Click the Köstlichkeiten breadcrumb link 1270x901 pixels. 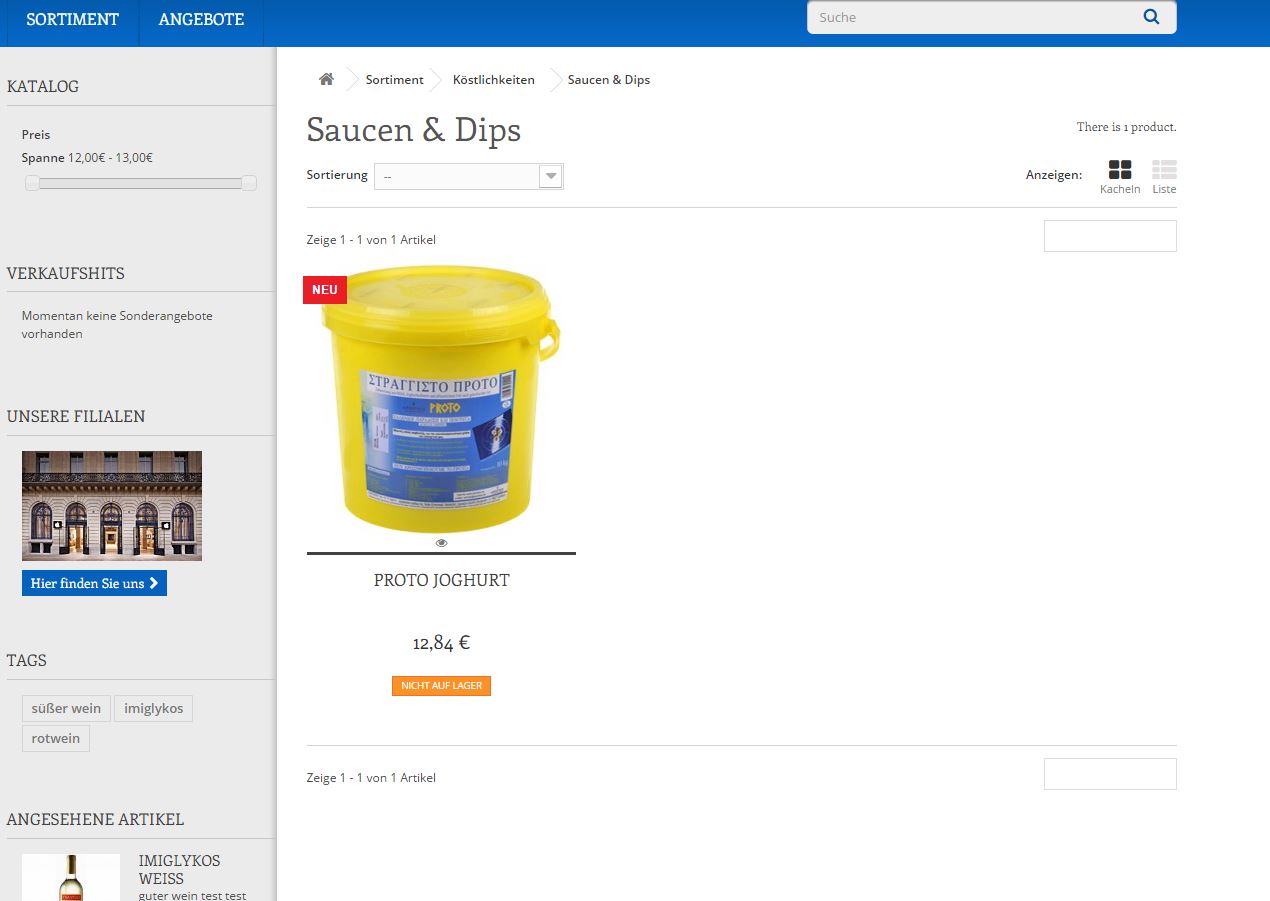coord(493,79)
